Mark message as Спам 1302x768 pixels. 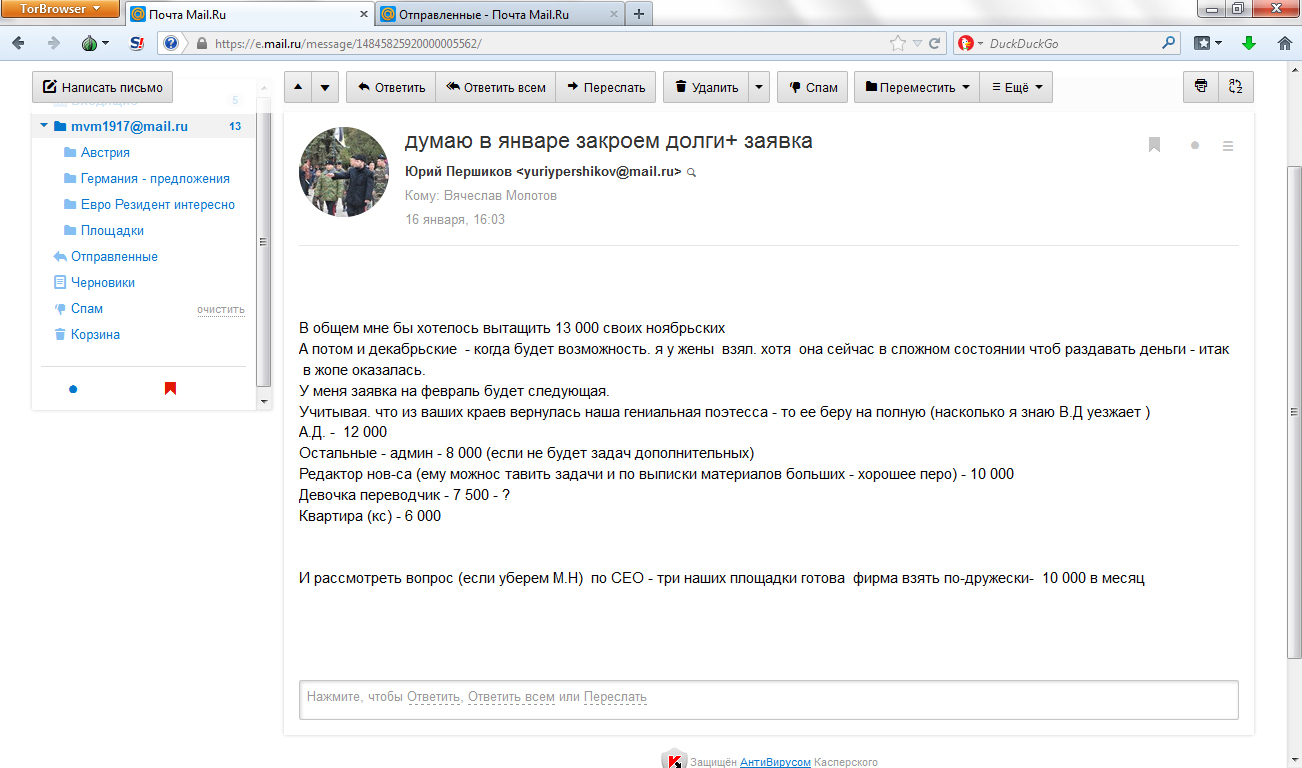click(x=813, y=87)
